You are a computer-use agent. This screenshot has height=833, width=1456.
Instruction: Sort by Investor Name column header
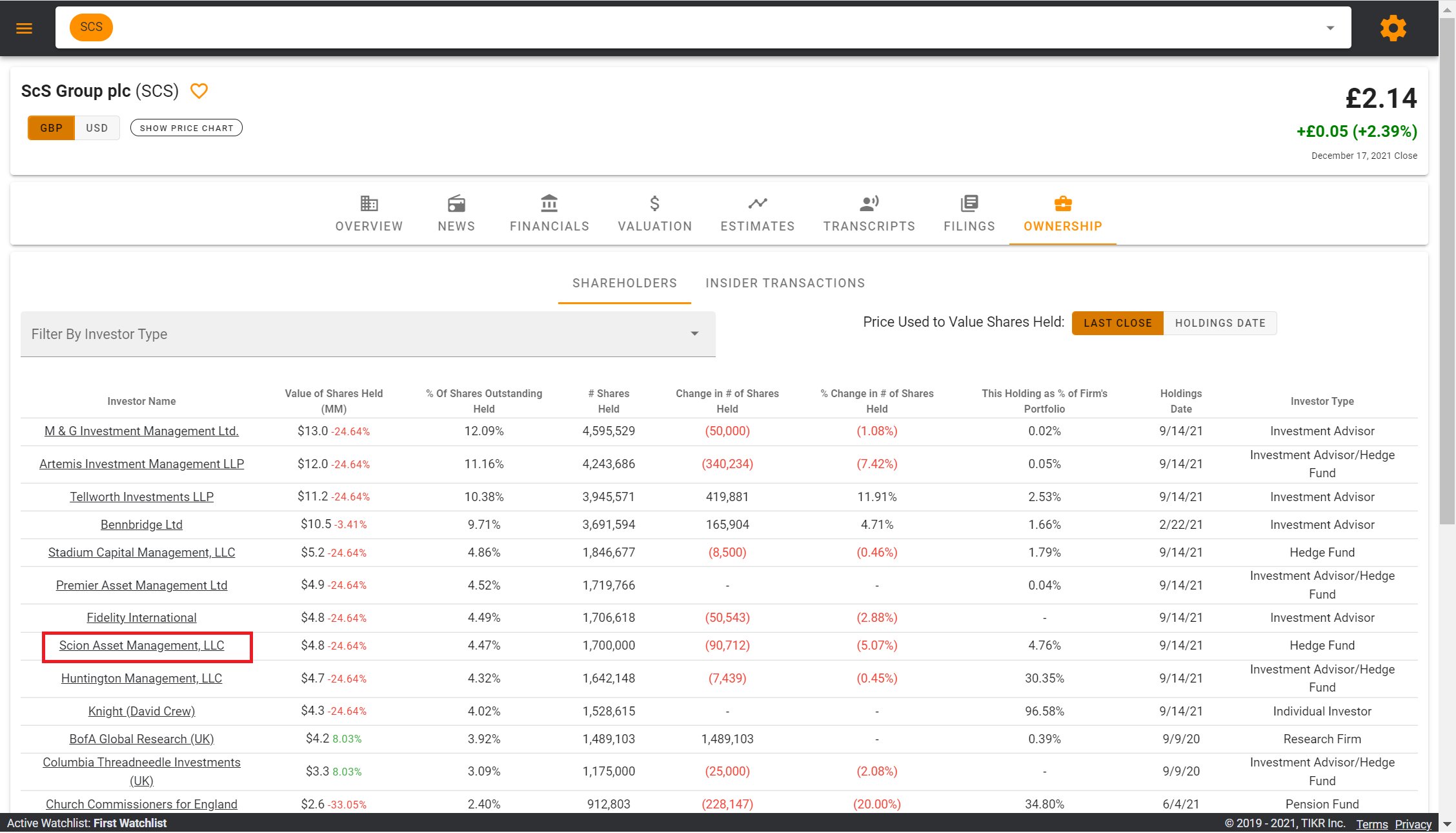pyautogui.click(x=141, y=401)
